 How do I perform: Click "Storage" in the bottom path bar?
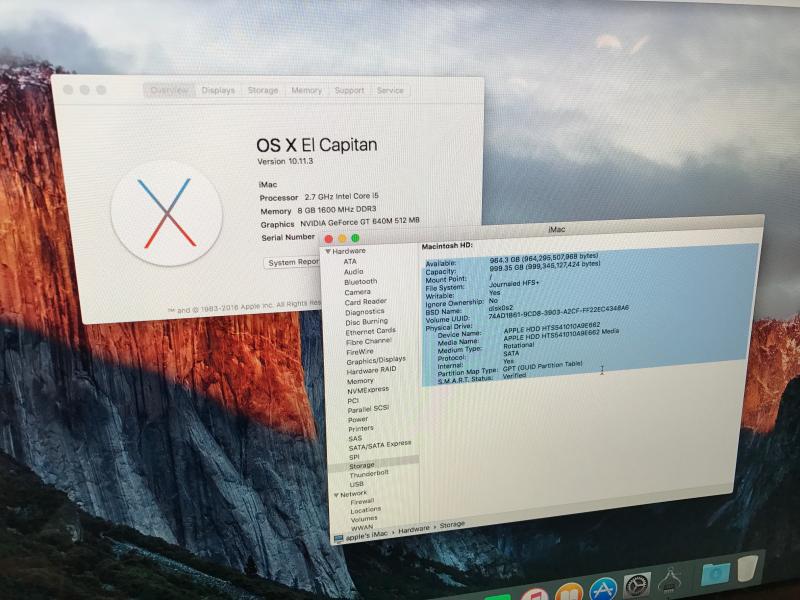click(x=452, y=524)
